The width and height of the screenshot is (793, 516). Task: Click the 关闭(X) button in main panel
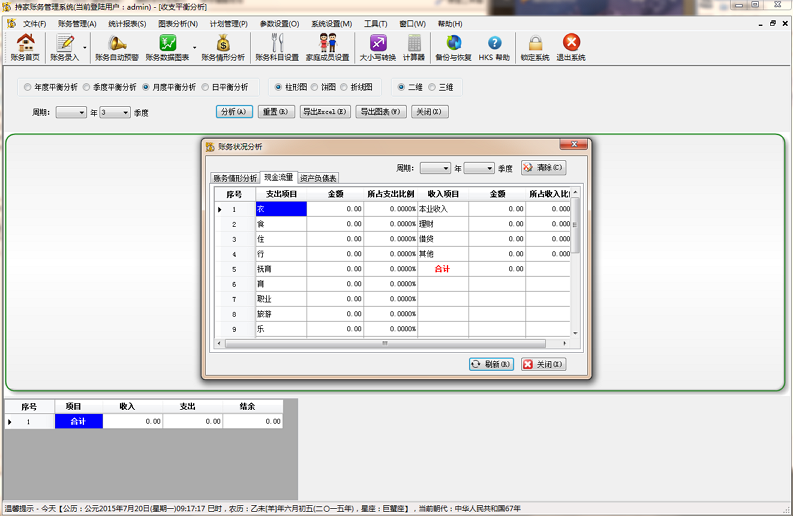[429, 112]
